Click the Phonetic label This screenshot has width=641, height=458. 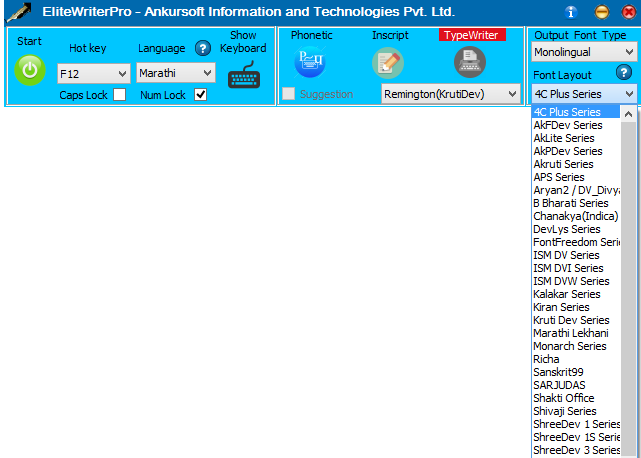pyautogui.click(x=312, y=35)
